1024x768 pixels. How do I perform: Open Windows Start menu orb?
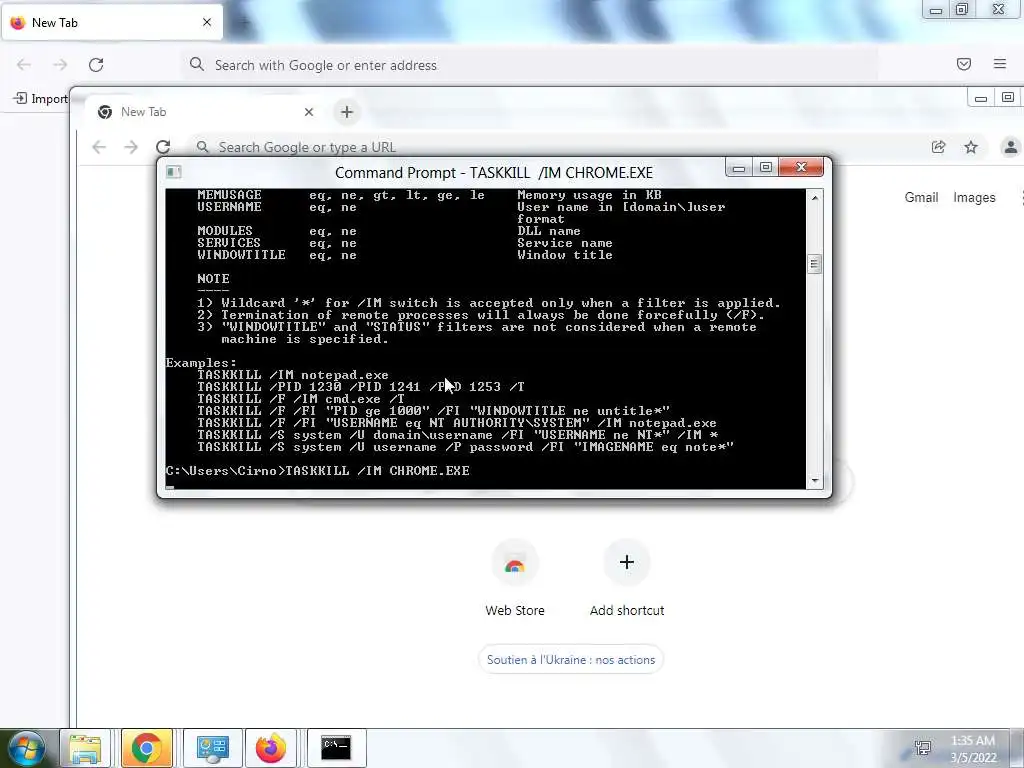tap(27, 748)
